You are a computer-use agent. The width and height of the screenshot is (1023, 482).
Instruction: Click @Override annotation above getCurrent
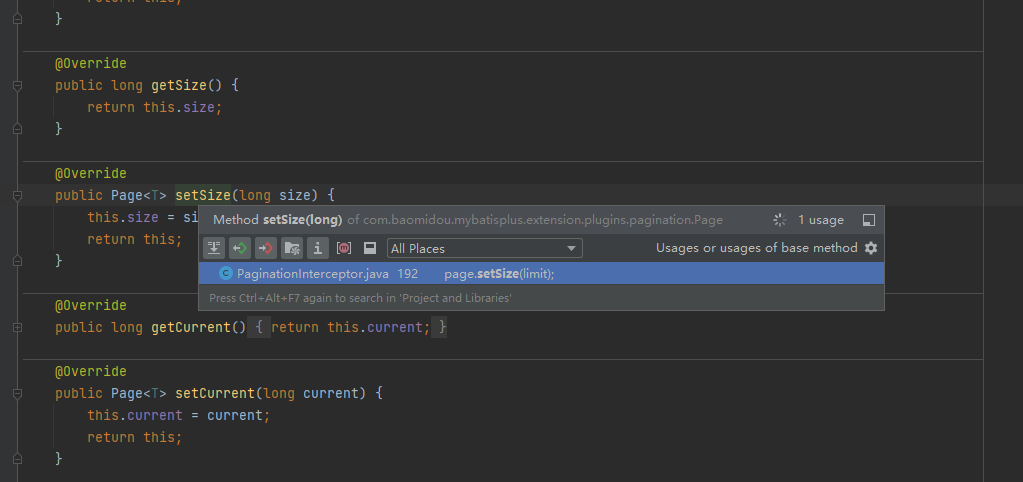(x=91, y=305)
